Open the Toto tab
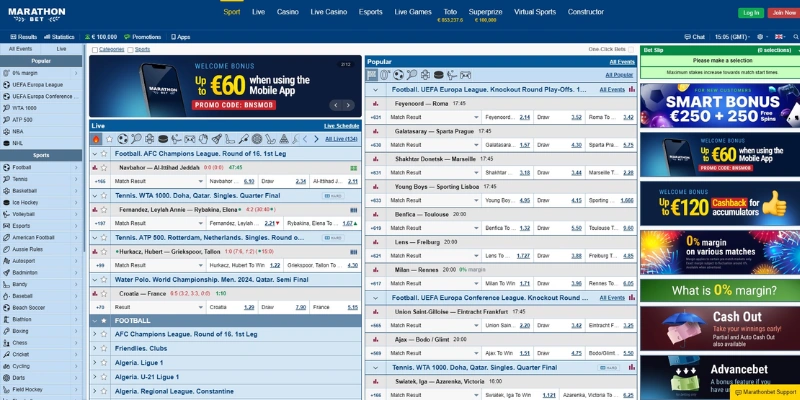The image size is (800, 400). click(450, 12)
